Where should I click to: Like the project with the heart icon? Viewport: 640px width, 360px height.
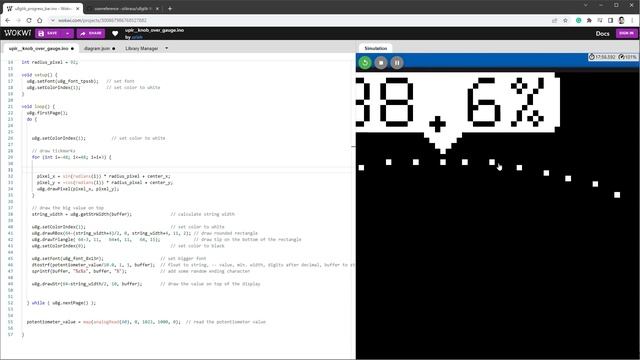[x=115, y=33]
